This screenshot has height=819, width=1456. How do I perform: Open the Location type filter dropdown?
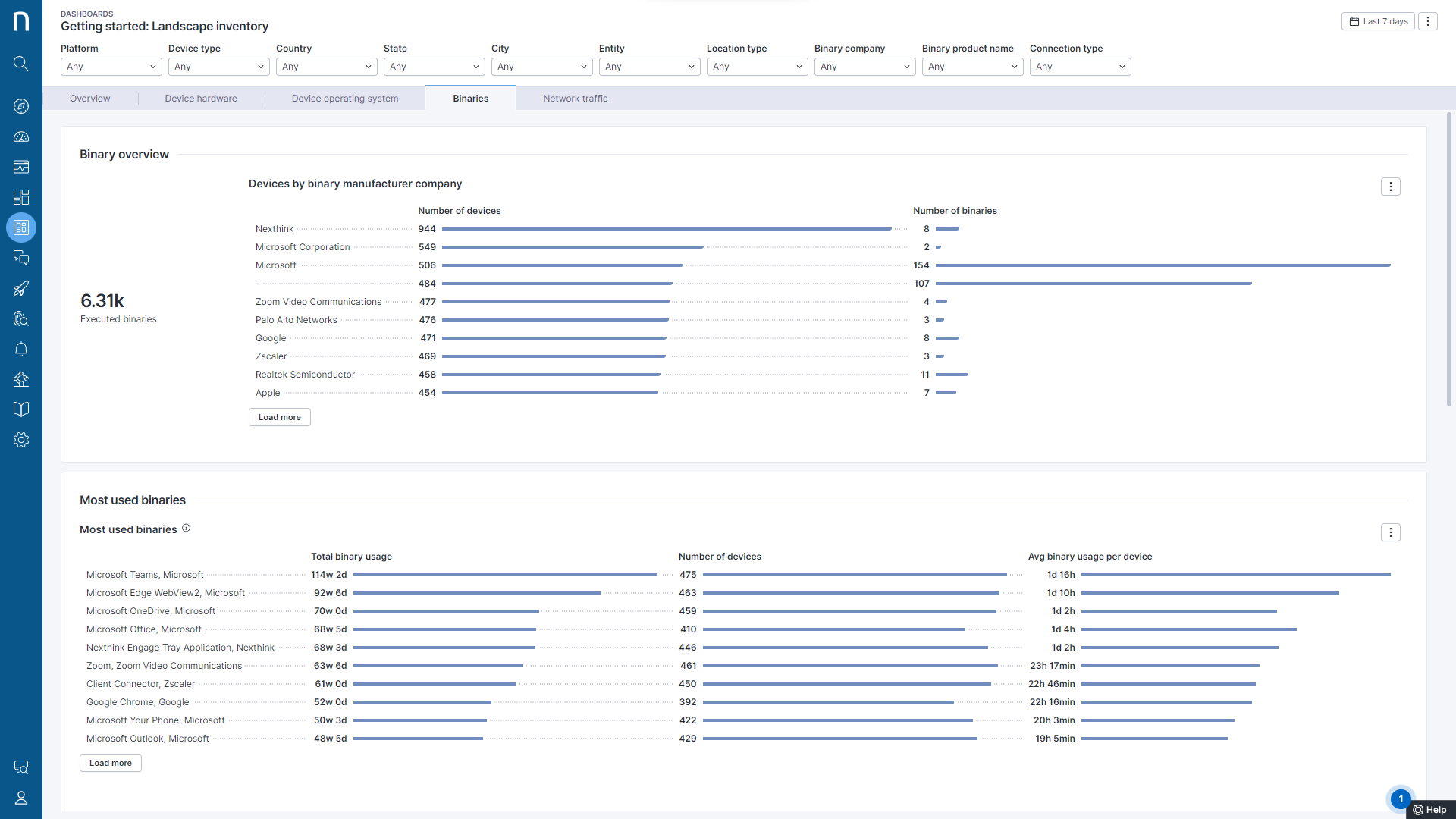pos(758,67)
